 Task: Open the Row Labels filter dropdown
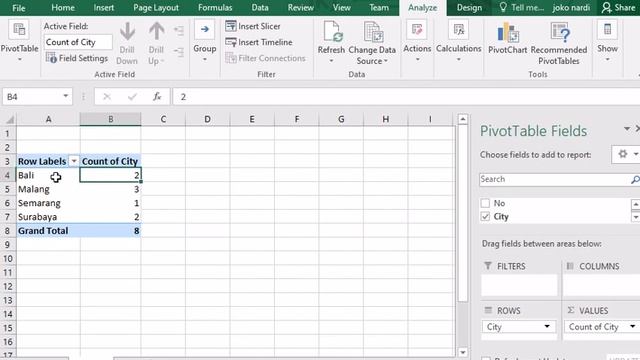[x=74, y=161]
